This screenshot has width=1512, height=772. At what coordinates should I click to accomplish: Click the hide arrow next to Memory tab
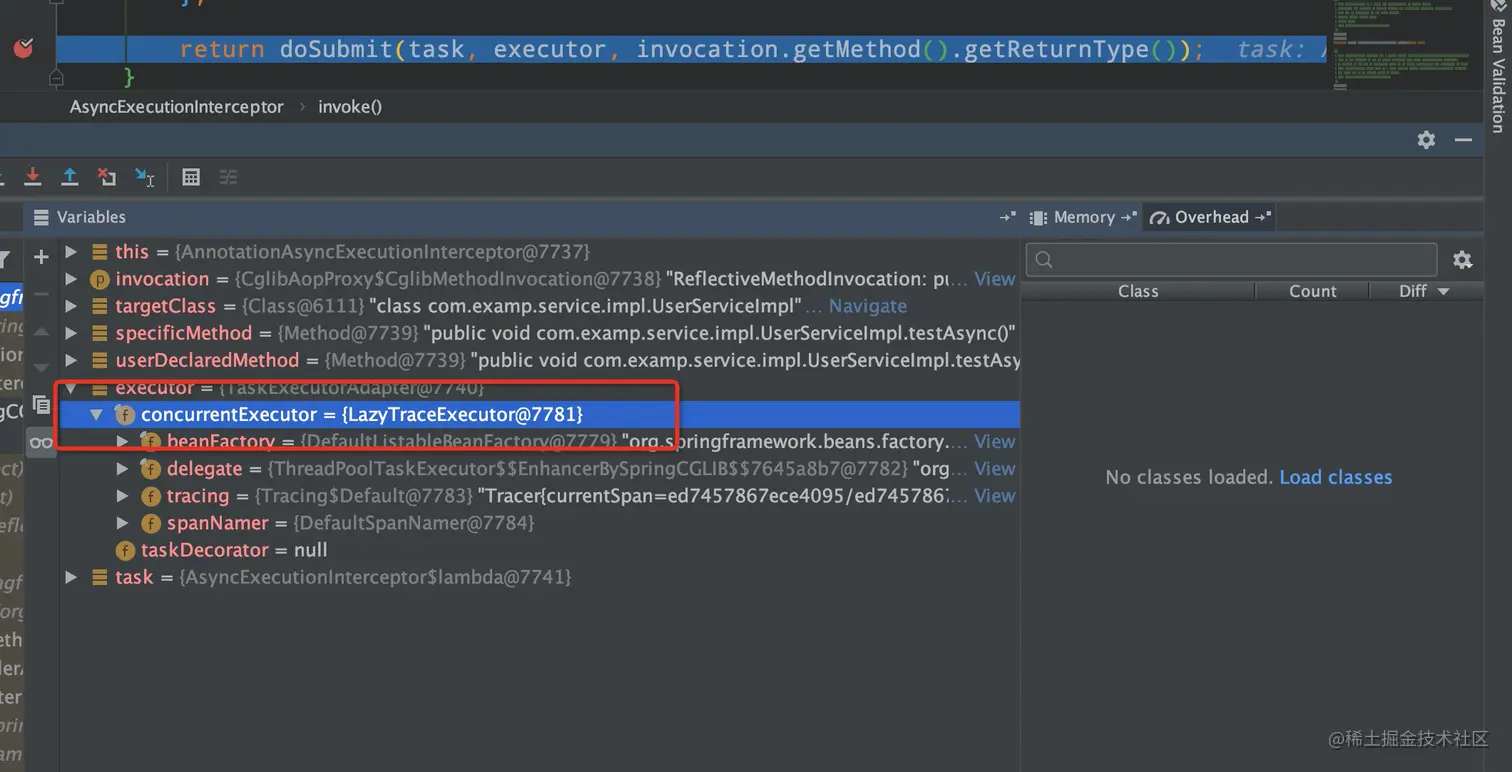(x=1129, y=217)
